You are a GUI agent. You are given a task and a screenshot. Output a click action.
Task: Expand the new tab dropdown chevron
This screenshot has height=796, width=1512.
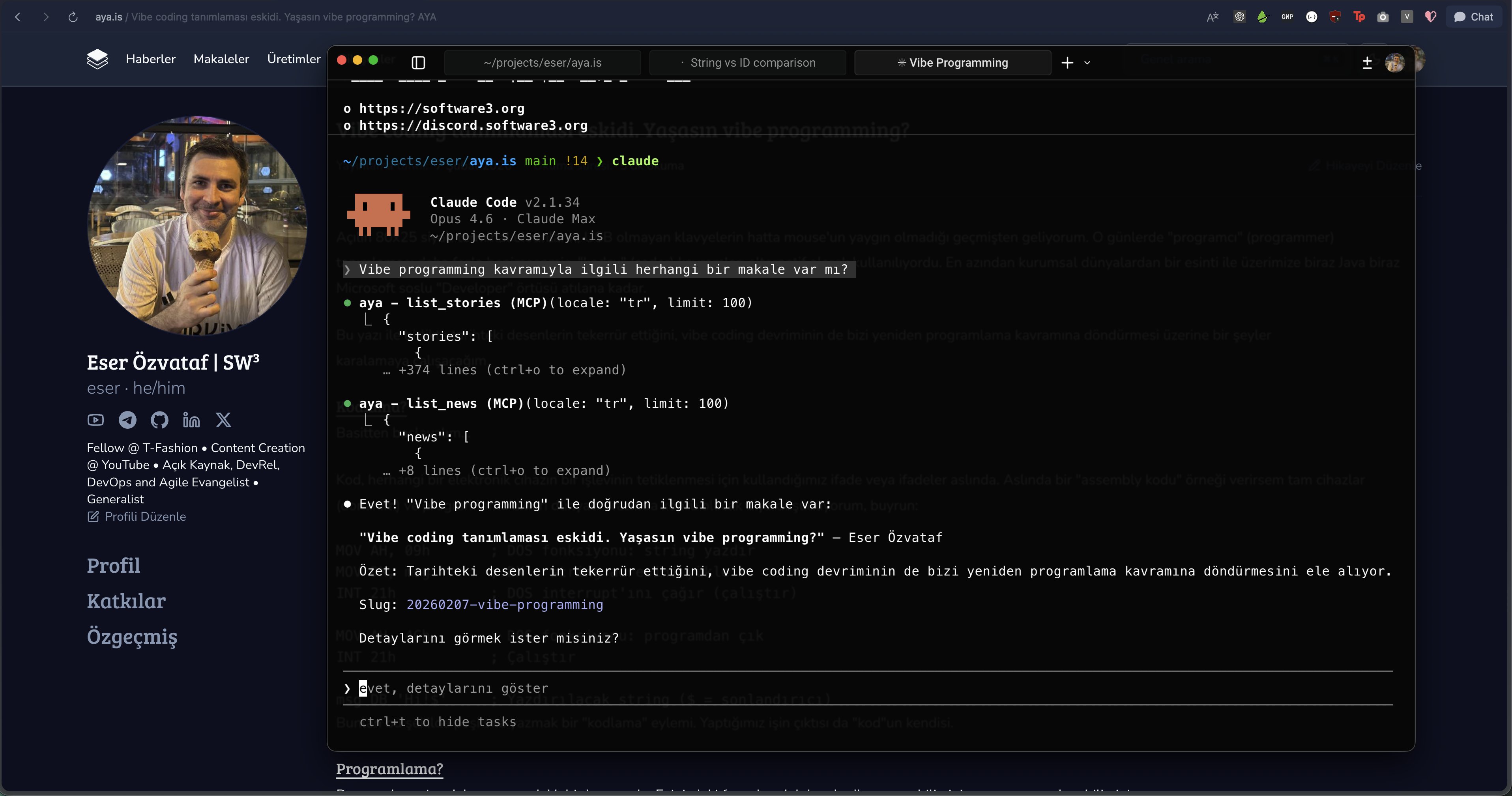1087,63
